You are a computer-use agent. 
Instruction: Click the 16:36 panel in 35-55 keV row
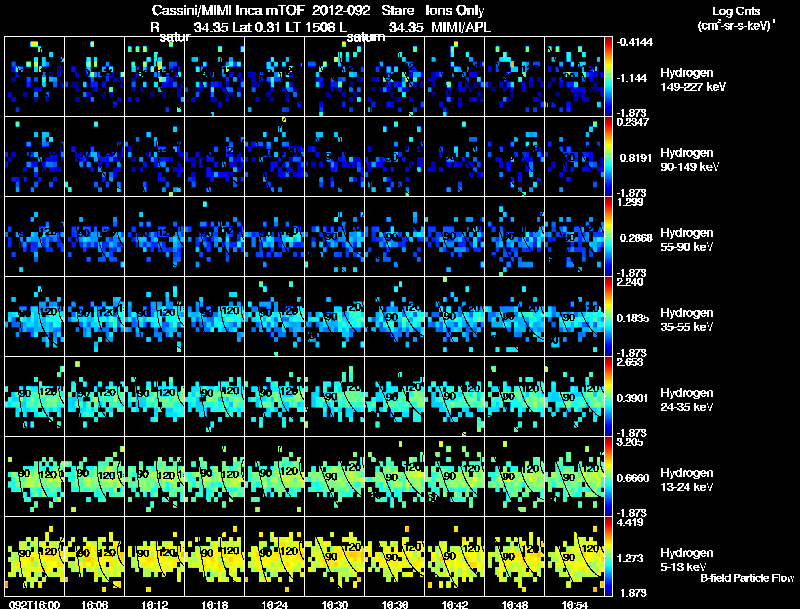394,316
